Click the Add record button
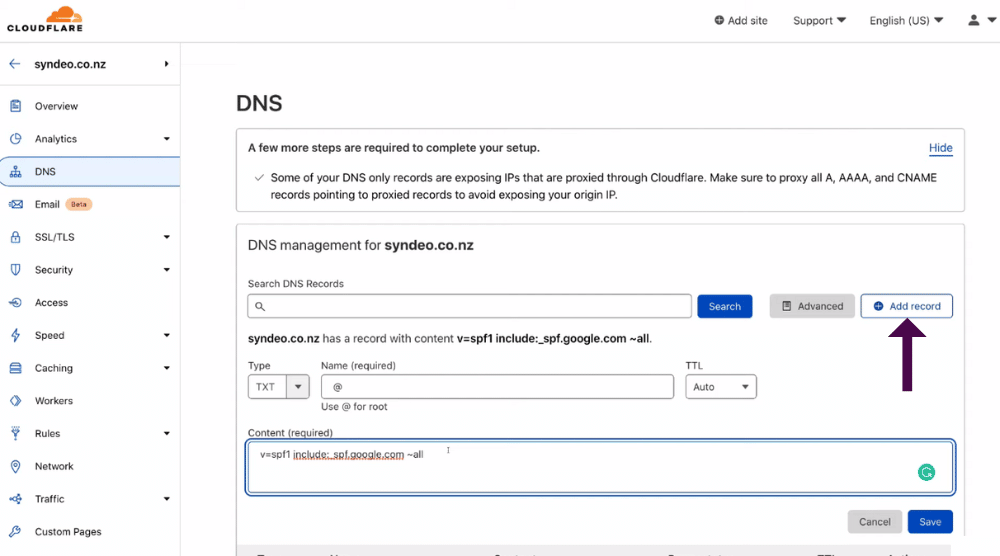The width and height of the screenshot is (1000, 556). pos(906,306)
